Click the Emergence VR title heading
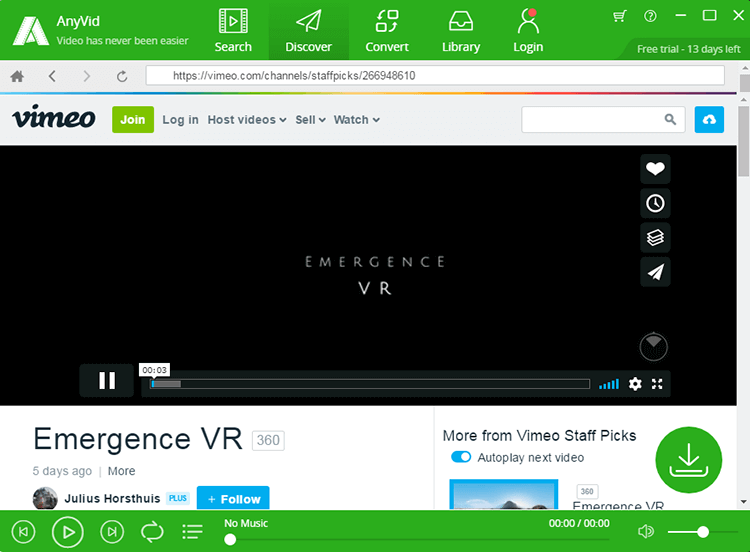The image size is (750, 552). point(138,439)
